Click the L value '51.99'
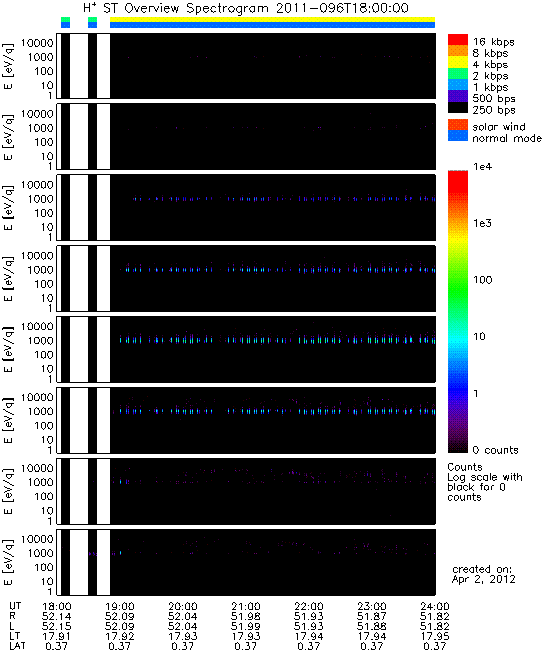 (246, 626)
